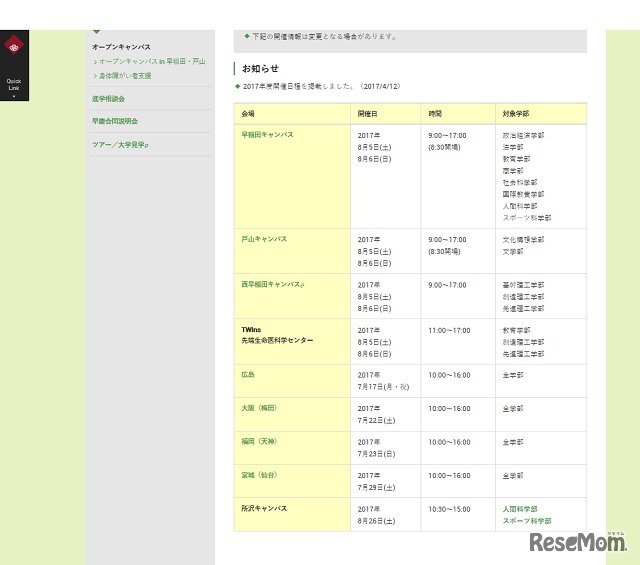Open オープンキャンパス in 早稲田・戸山 sidebar link
Image resolution: width=640 pixels, height=565 pixels.
tap(152, 61)
